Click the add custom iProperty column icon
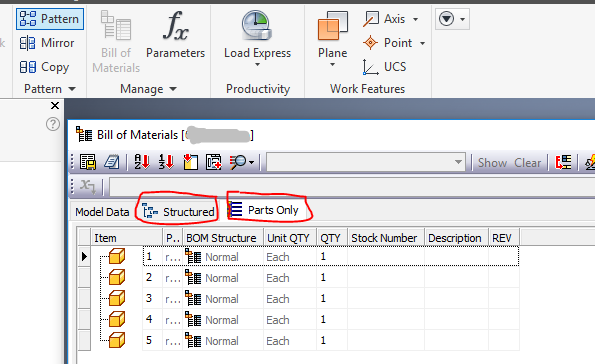 (x=190, y=162)
